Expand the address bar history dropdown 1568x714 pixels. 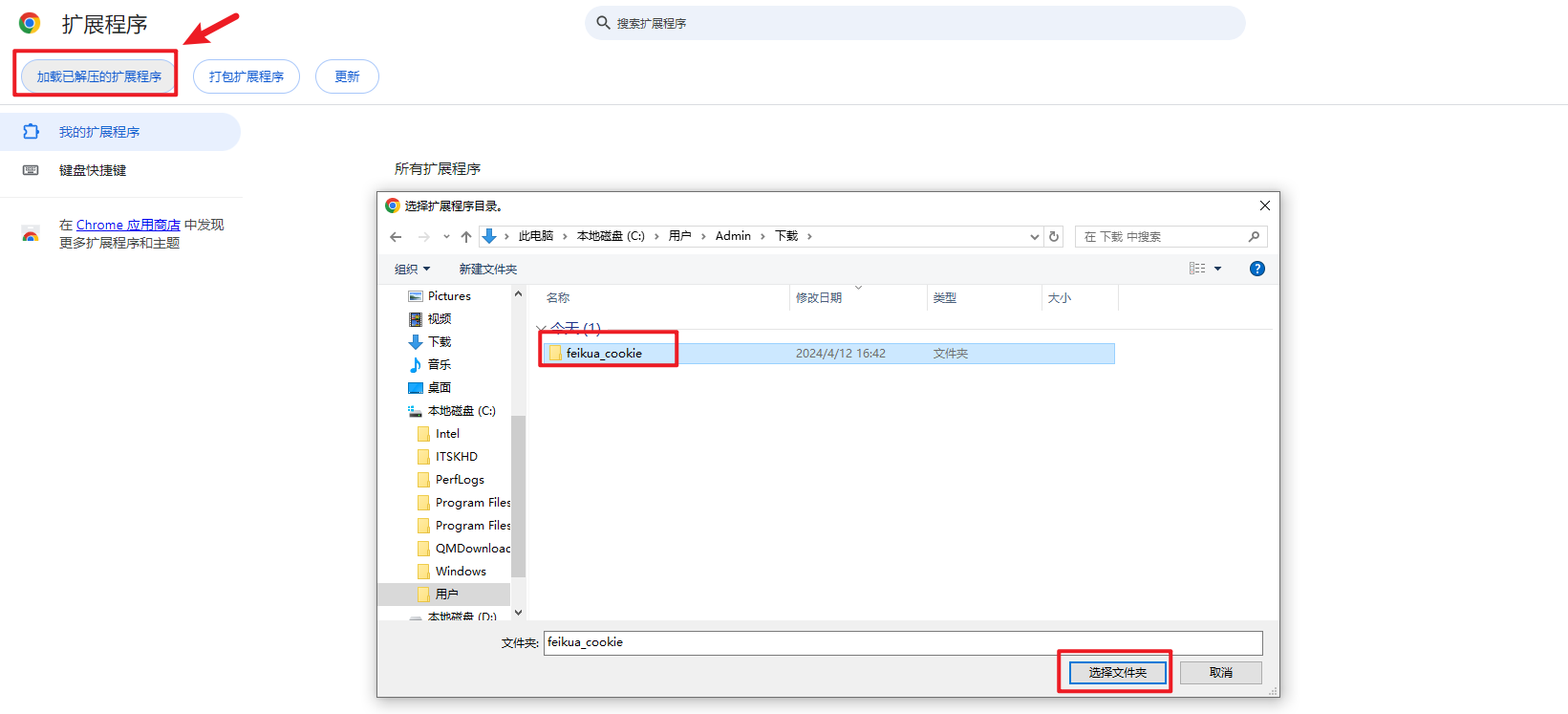point(1035,236)
